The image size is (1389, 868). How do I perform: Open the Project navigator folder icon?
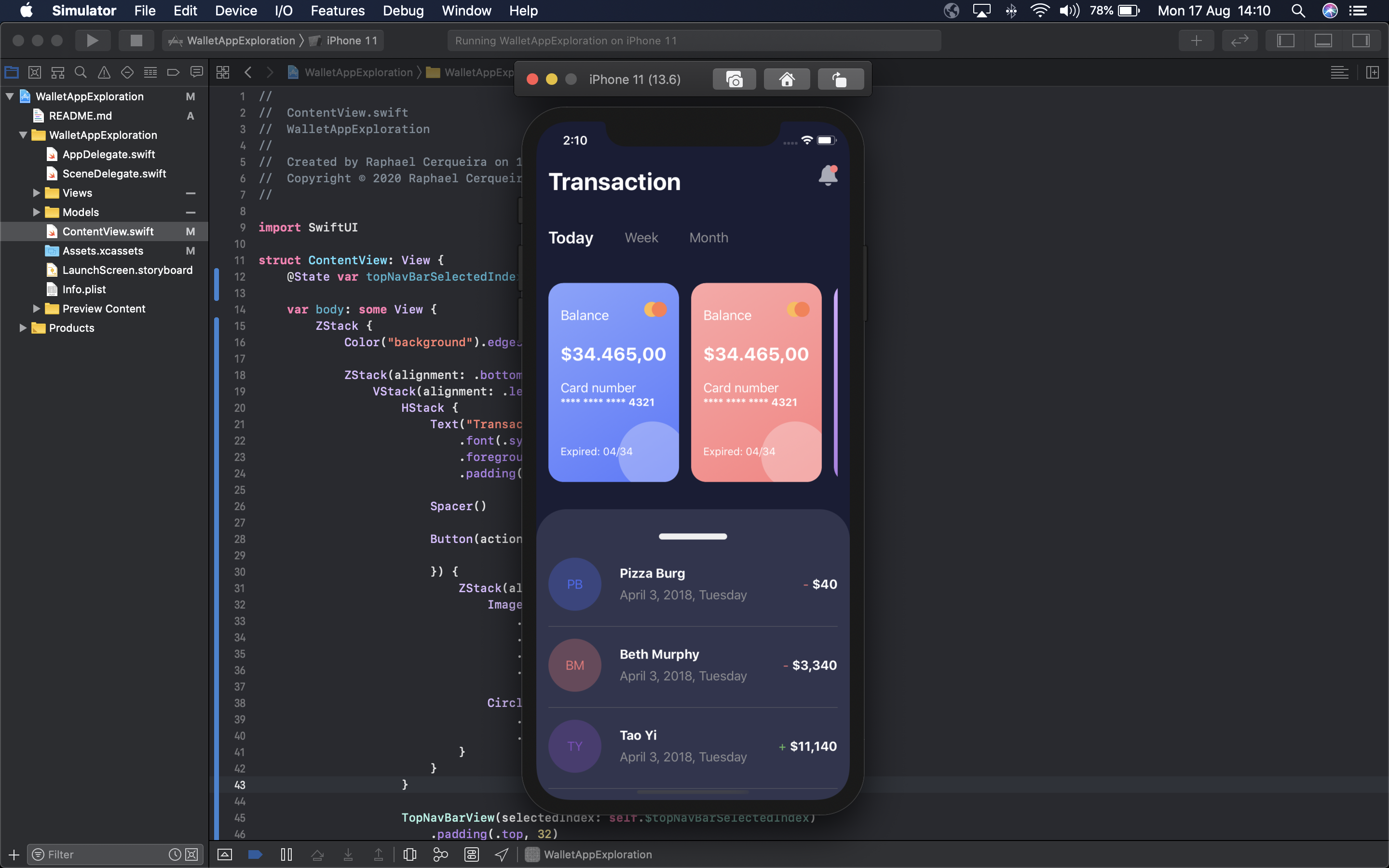coord(12,72)
